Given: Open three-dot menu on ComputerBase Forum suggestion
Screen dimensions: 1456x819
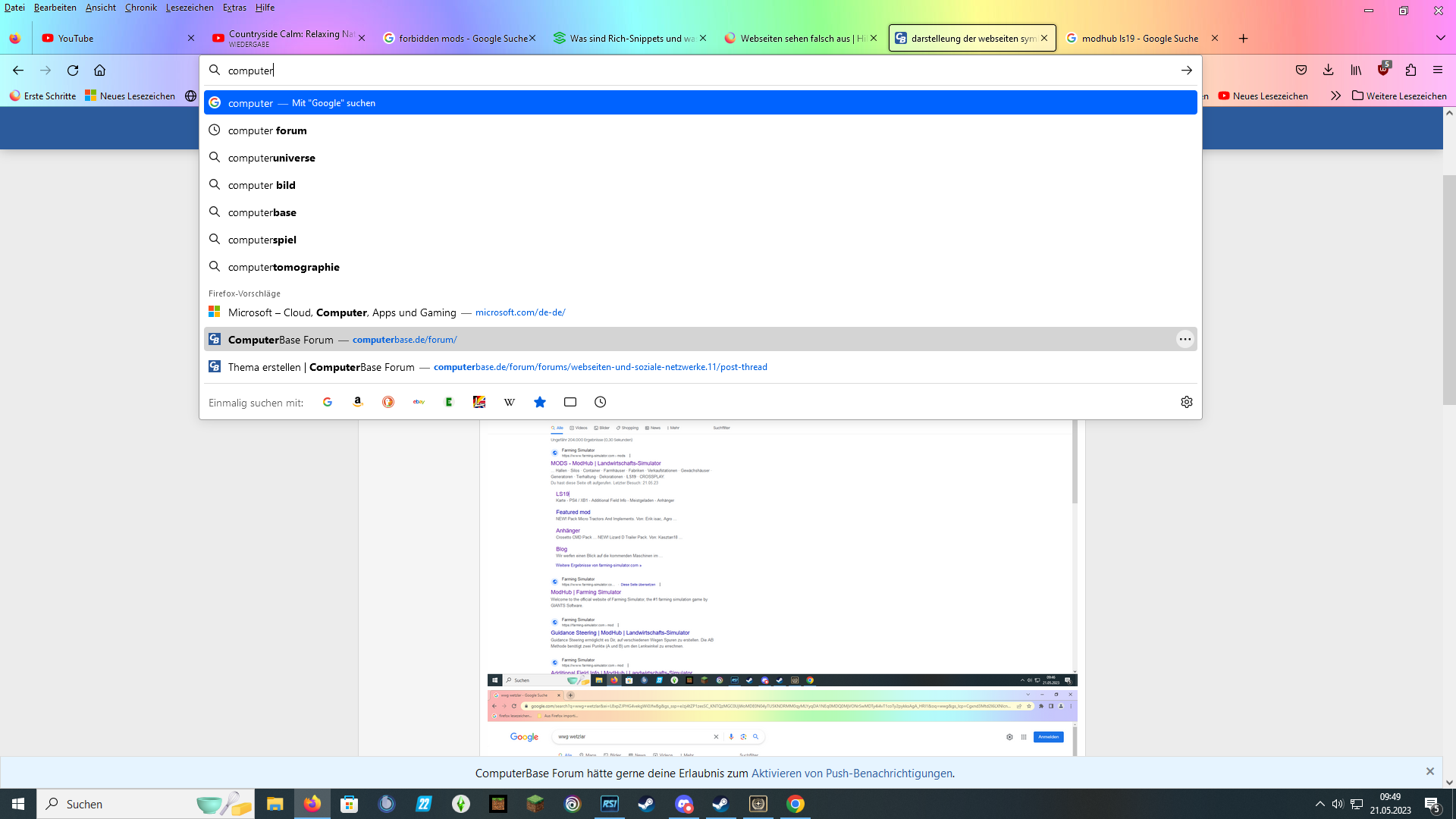Looking at the screenshot, I should click(x=1185, y=339).
